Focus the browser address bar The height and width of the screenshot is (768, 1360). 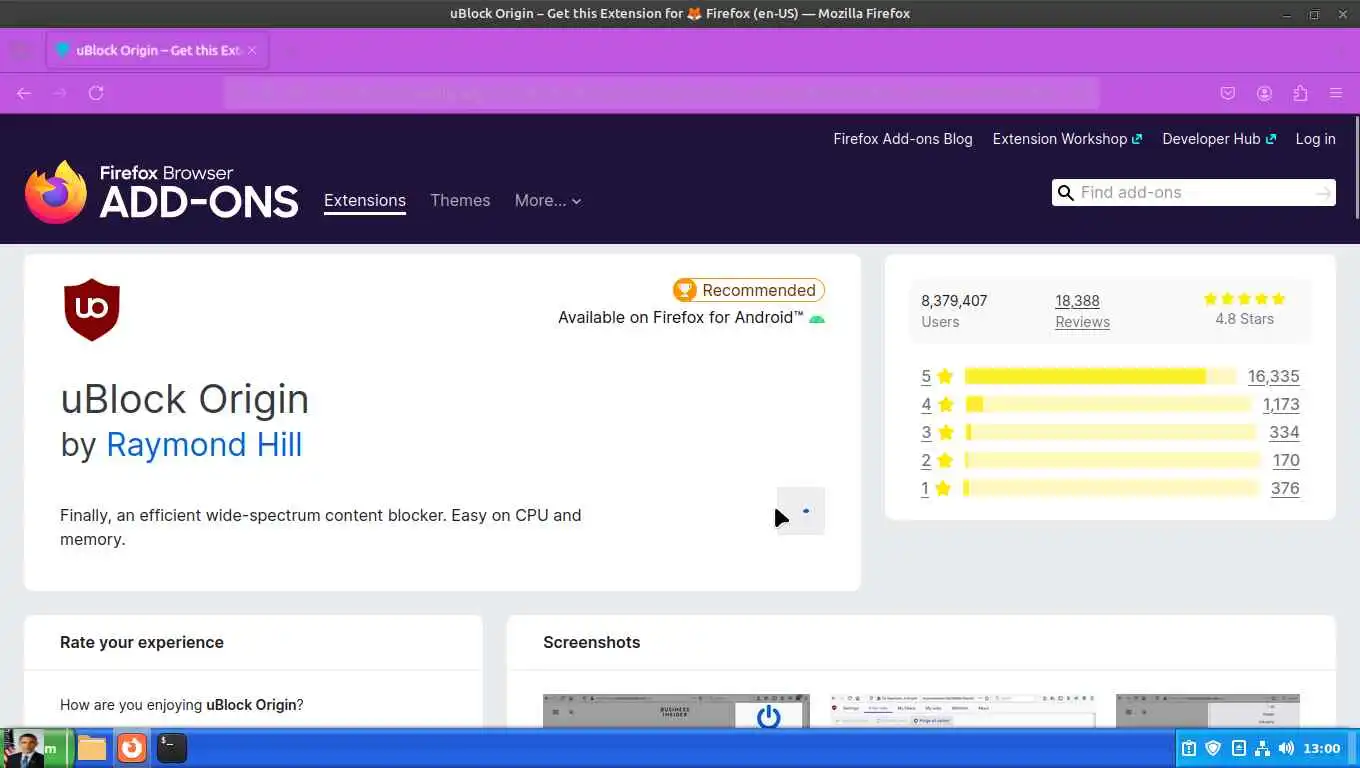point(661,93)
